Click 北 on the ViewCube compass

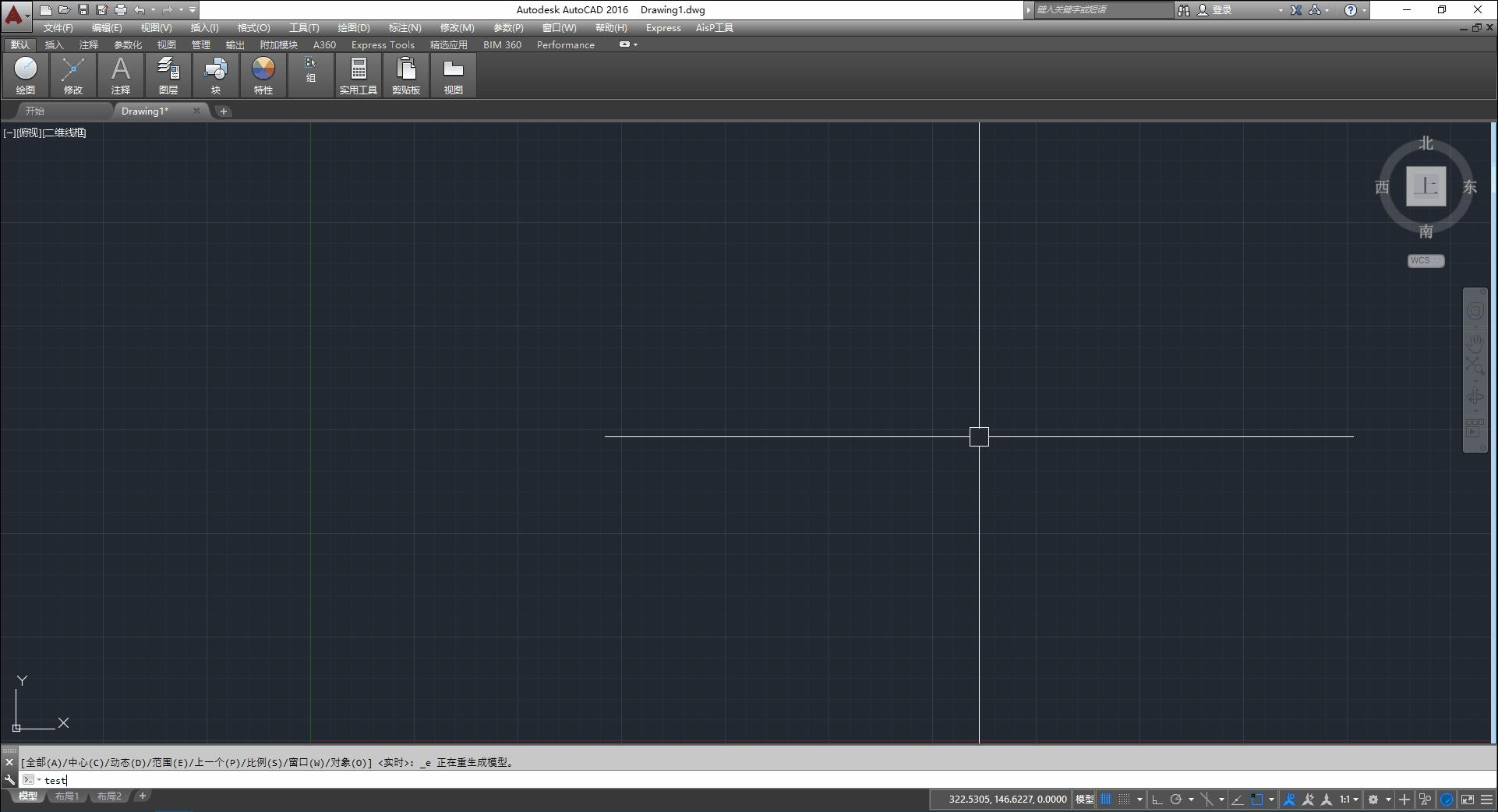pos(1425,143)
